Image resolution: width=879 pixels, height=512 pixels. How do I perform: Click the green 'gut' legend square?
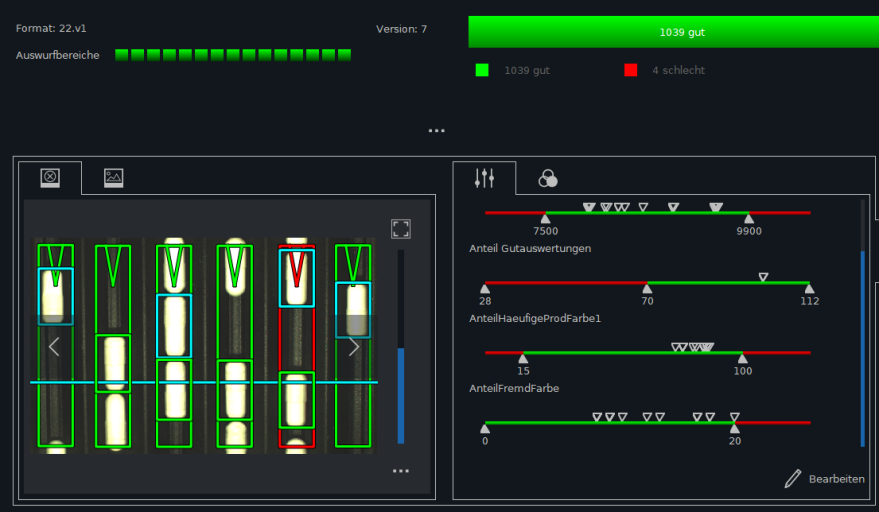coord(483,71)
